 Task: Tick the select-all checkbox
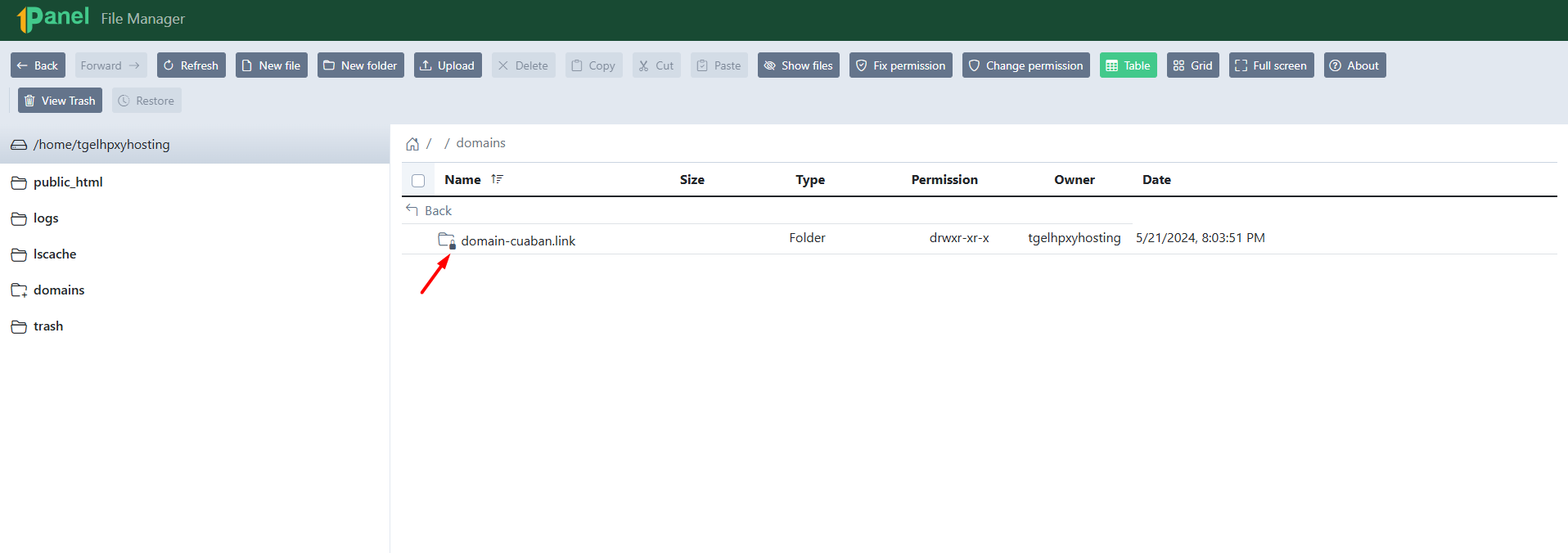418,181
